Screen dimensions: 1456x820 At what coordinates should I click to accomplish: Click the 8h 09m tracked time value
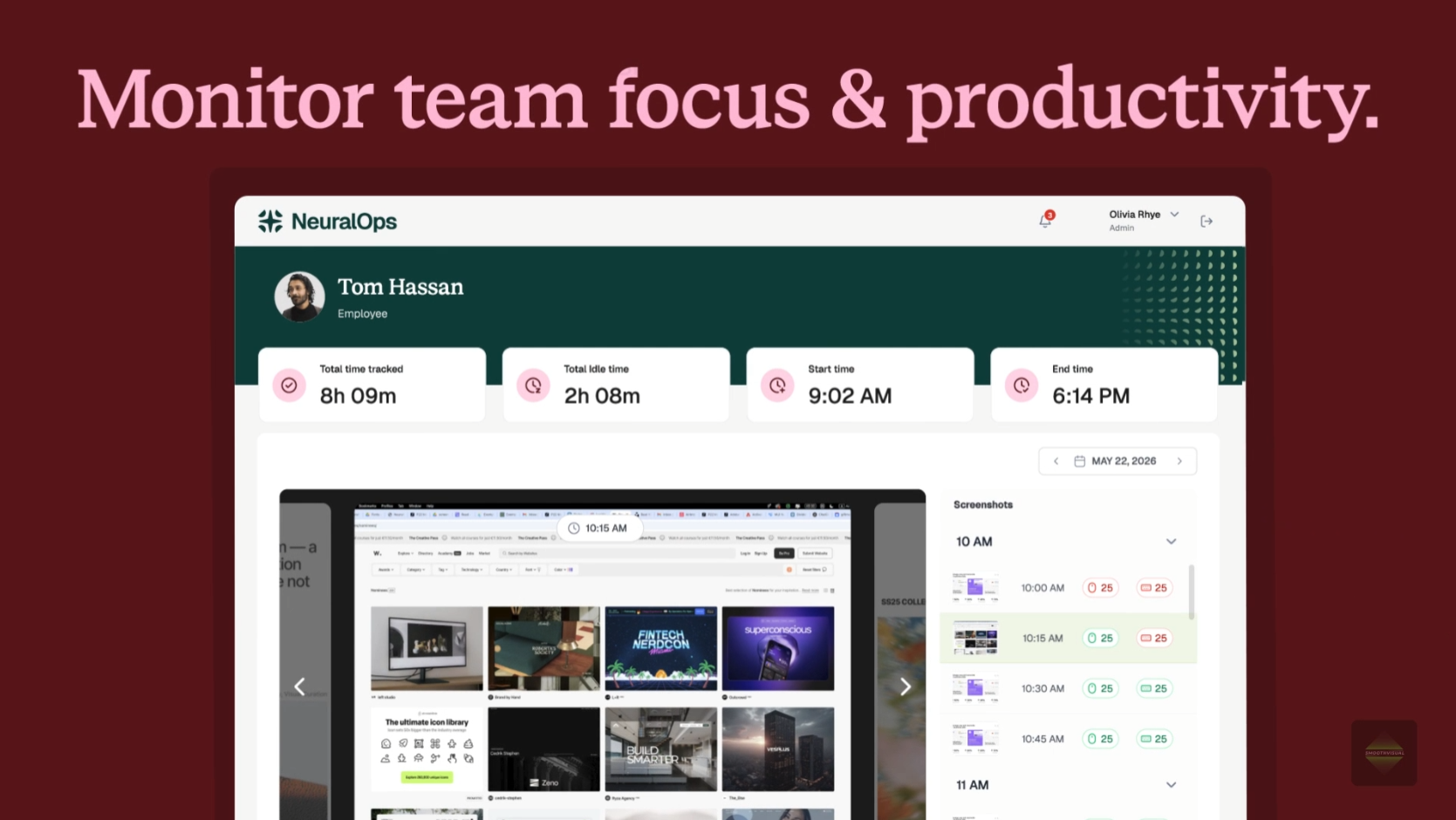358,396
